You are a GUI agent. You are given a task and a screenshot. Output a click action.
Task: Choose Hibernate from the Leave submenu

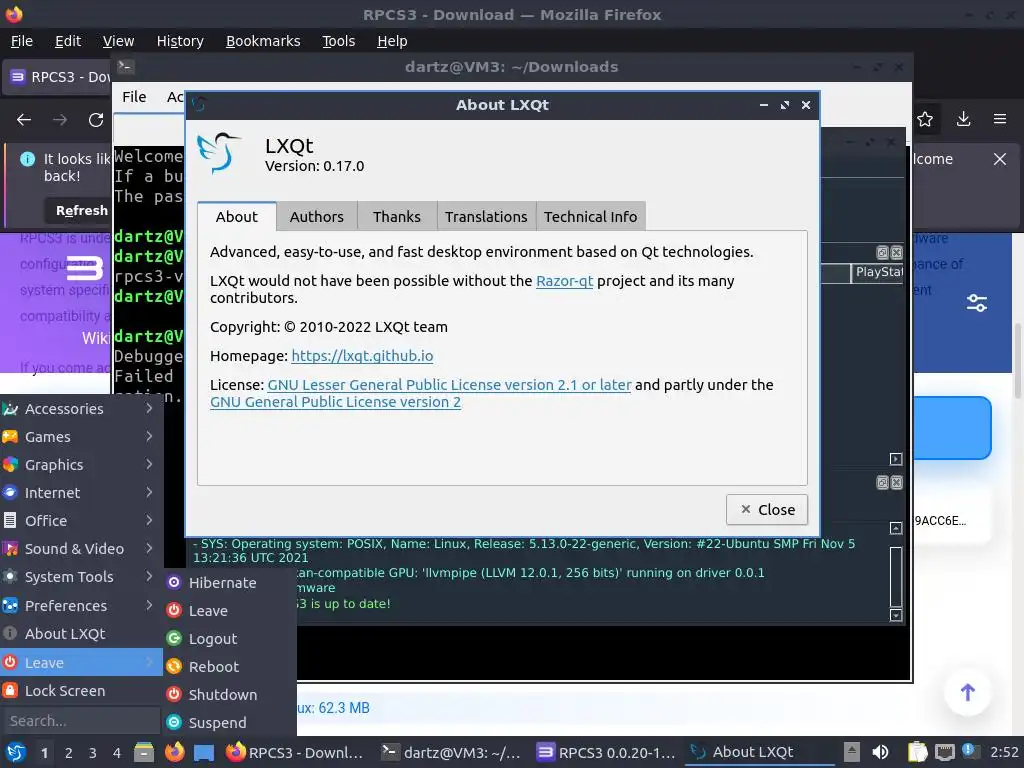tap(230, 583)
